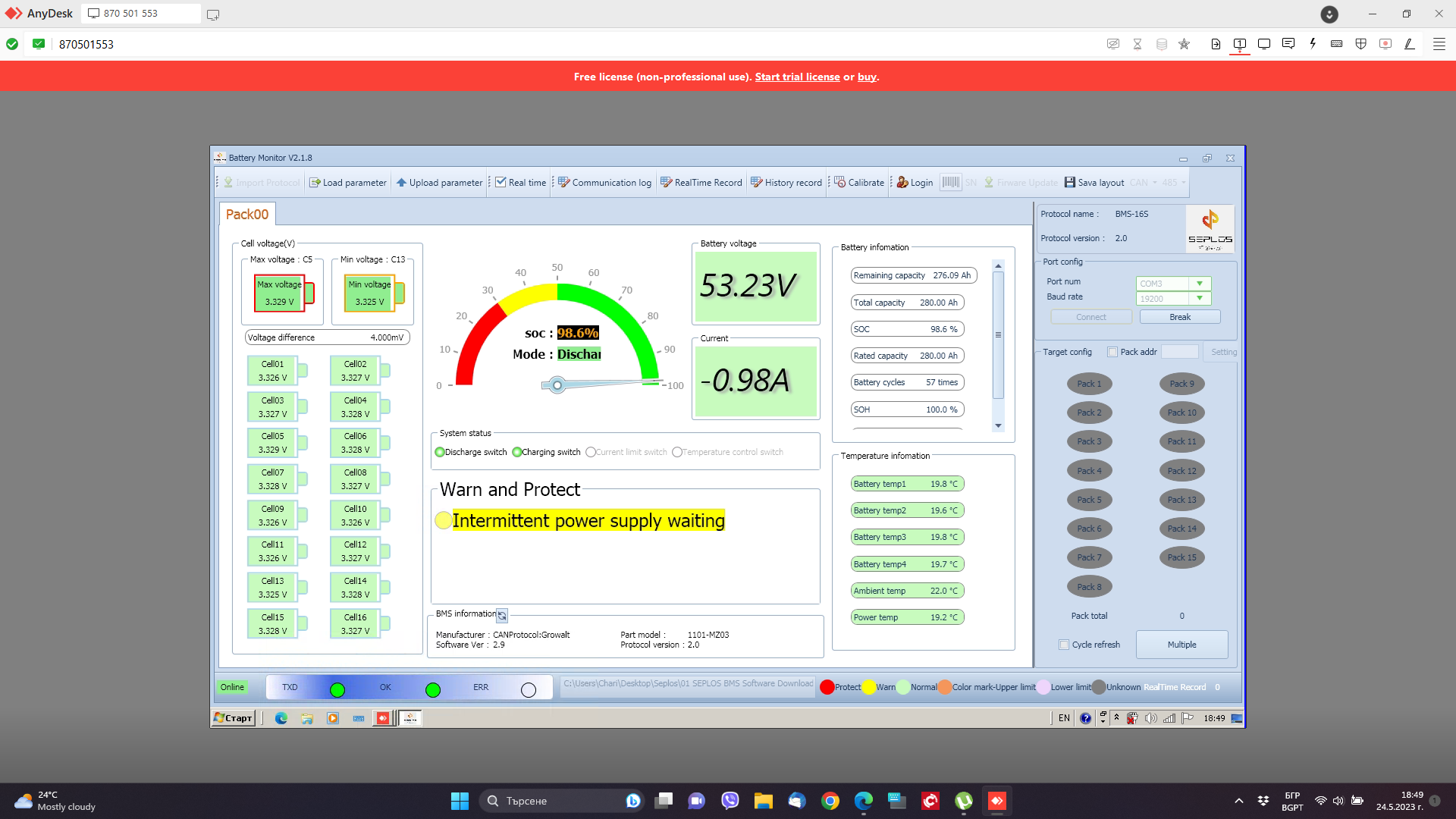
Task: Expand the Port num COM3 dropdown
Action: 1200,284
